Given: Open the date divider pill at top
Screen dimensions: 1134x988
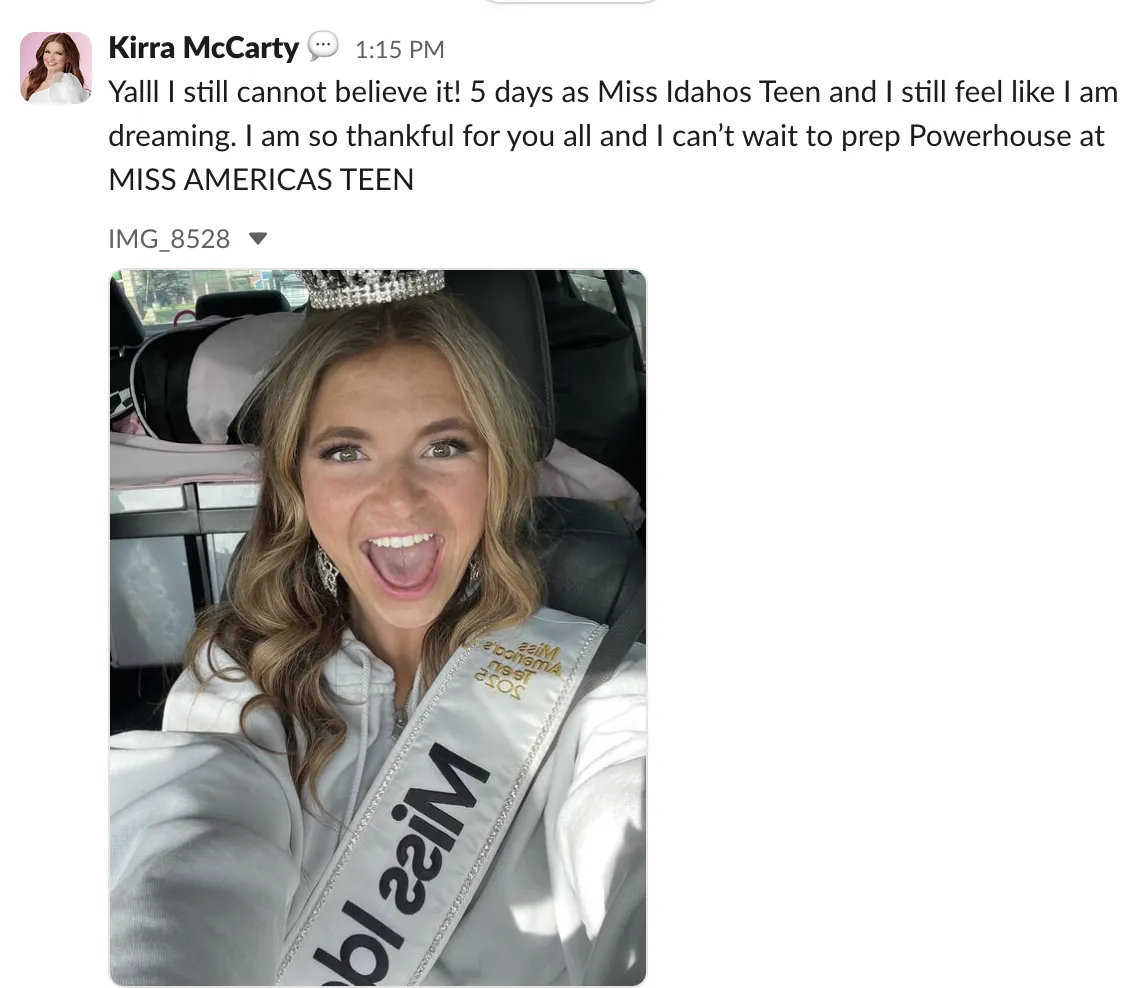Looking at the screenshot, I should click(569, 1).
